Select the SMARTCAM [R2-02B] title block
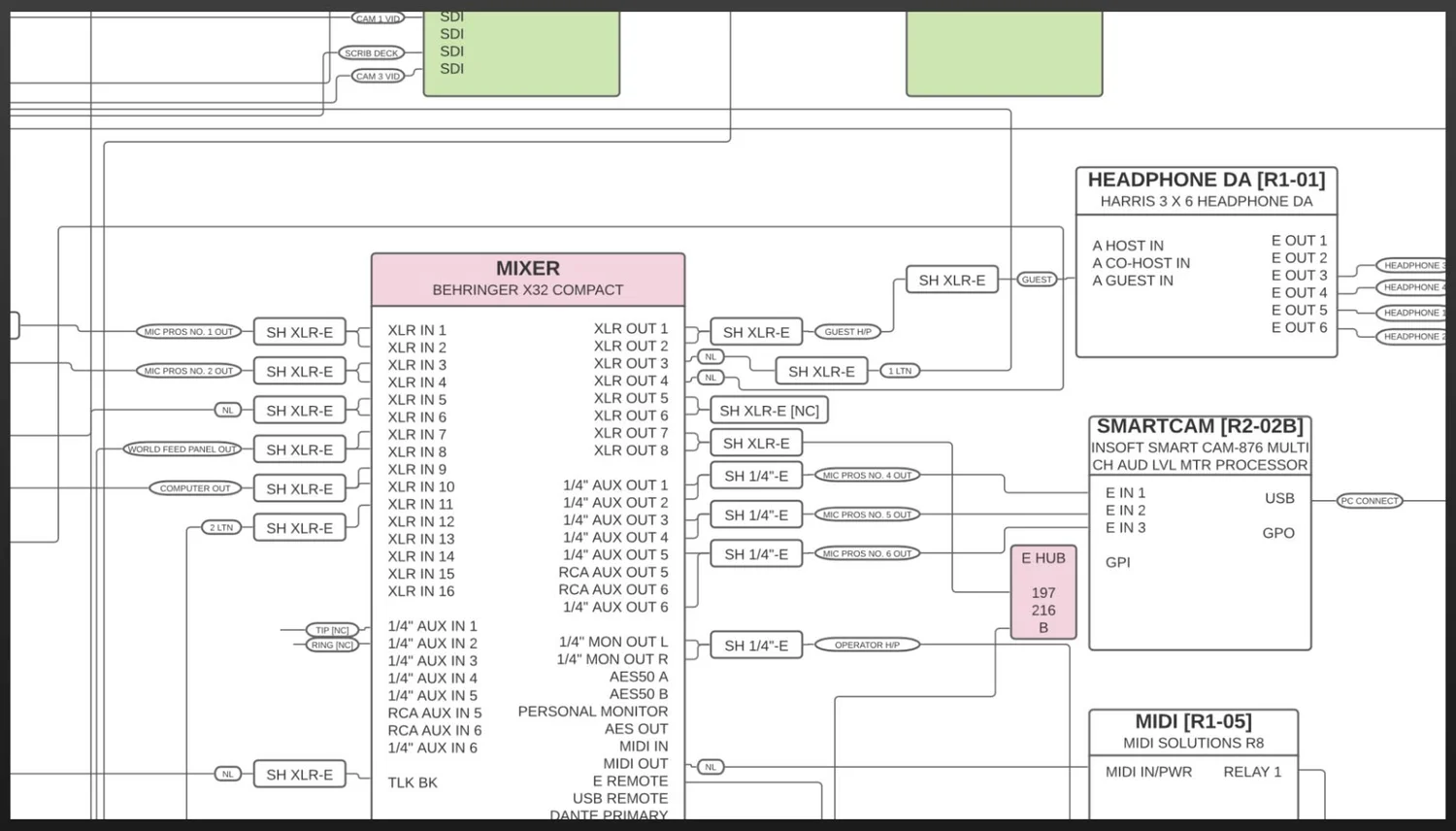 click(x=1200, y=446)
